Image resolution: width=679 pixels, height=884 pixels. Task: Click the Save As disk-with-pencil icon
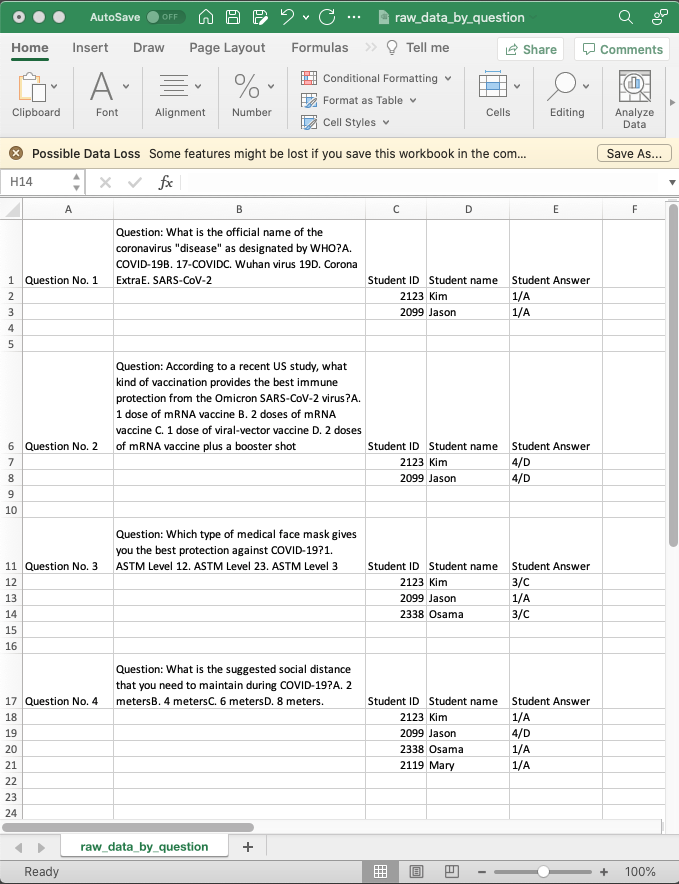click(260, 17)
